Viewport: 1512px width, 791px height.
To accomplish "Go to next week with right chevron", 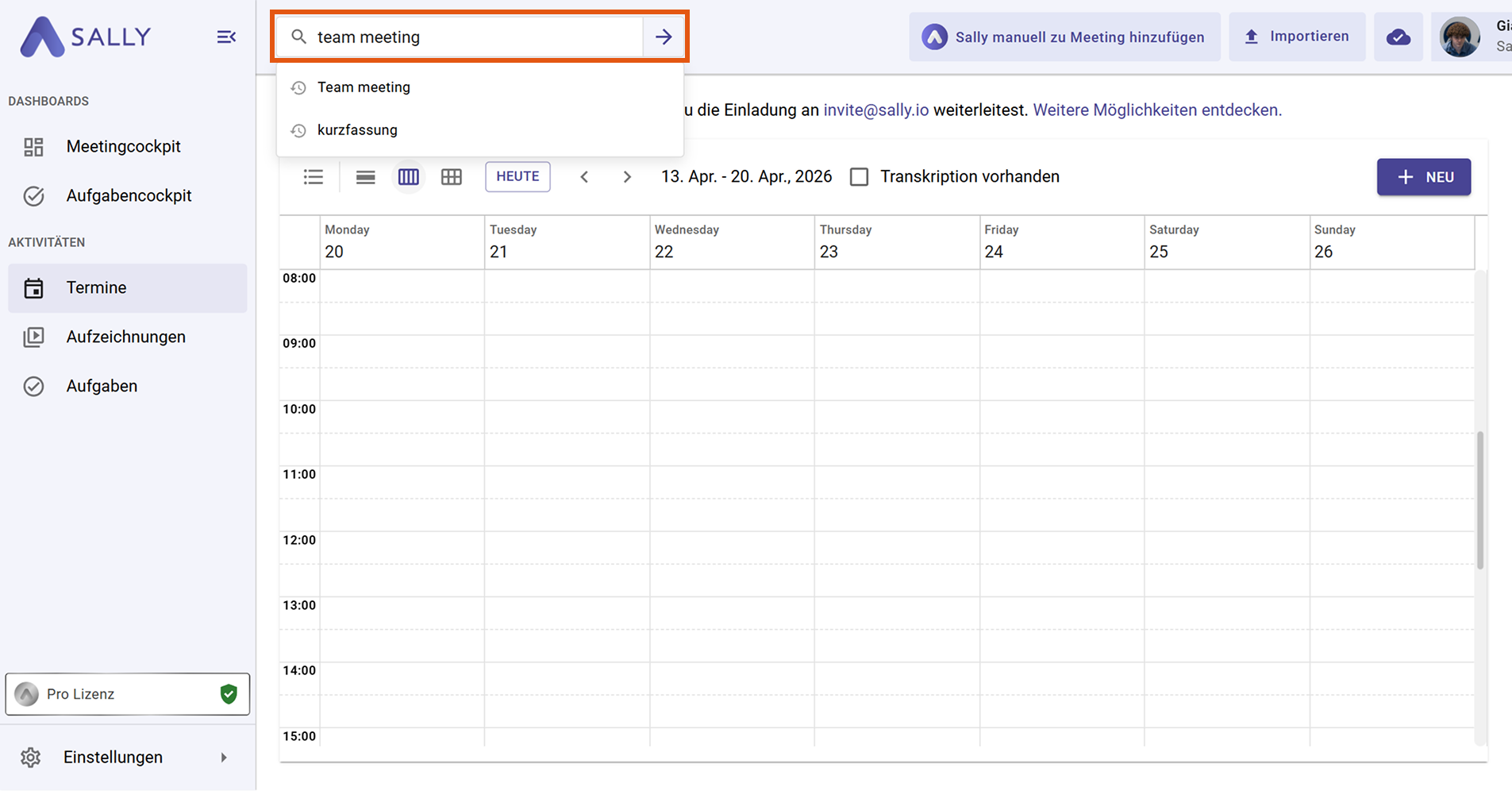I will coord(627,177).
